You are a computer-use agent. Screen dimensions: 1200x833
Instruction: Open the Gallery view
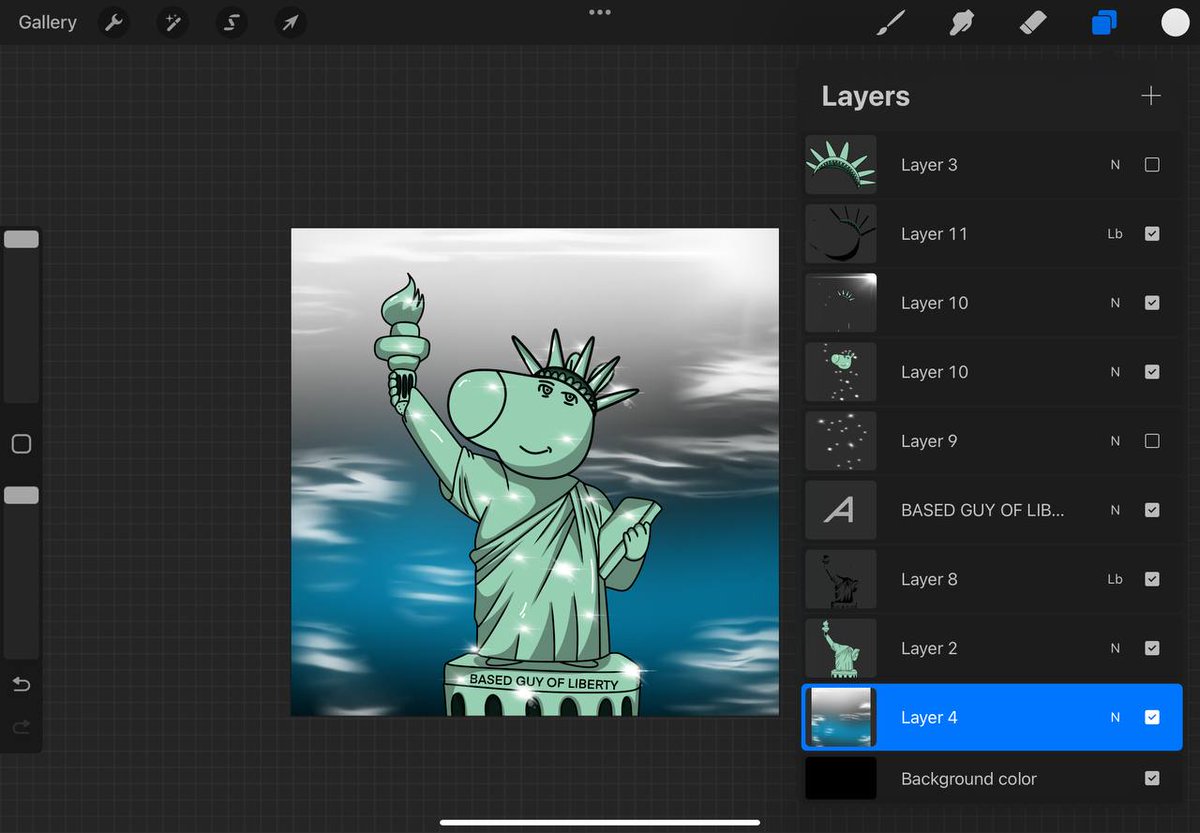[x=47, y=22]
